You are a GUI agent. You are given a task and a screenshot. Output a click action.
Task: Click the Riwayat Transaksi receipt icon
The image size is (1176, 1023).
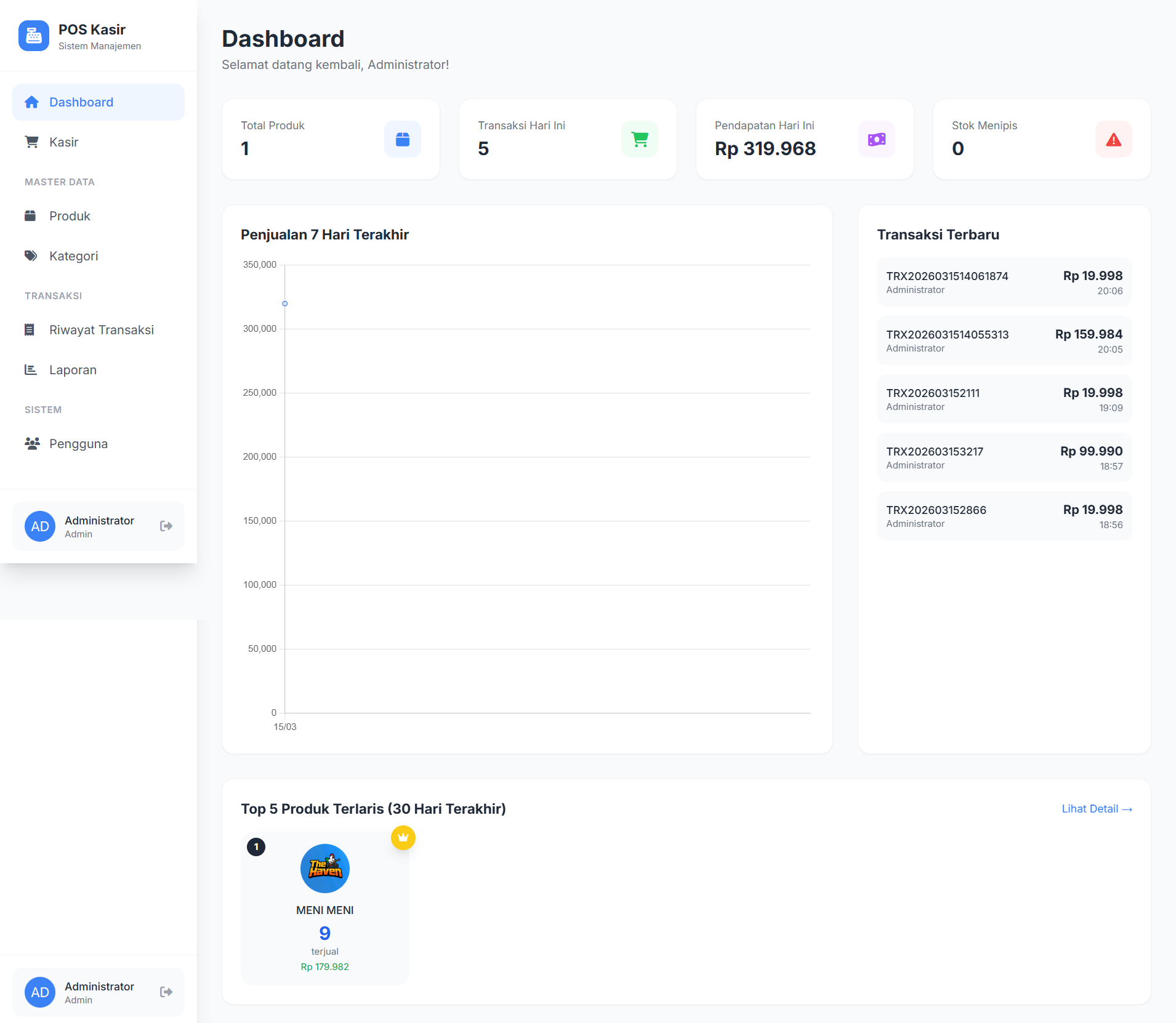pos(29,330)
